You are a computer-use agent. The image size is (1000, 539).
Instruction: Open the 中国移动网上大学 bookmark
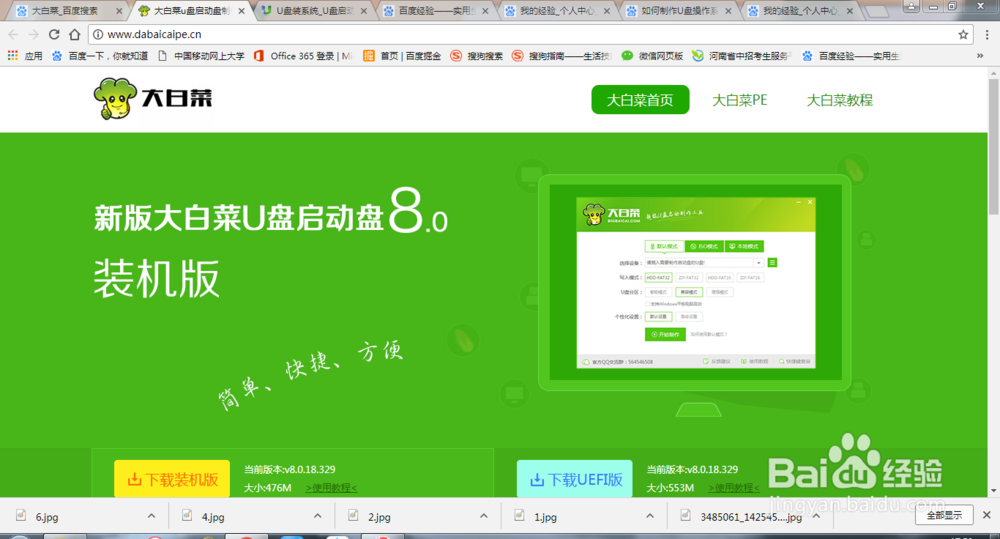coord(201,56)
